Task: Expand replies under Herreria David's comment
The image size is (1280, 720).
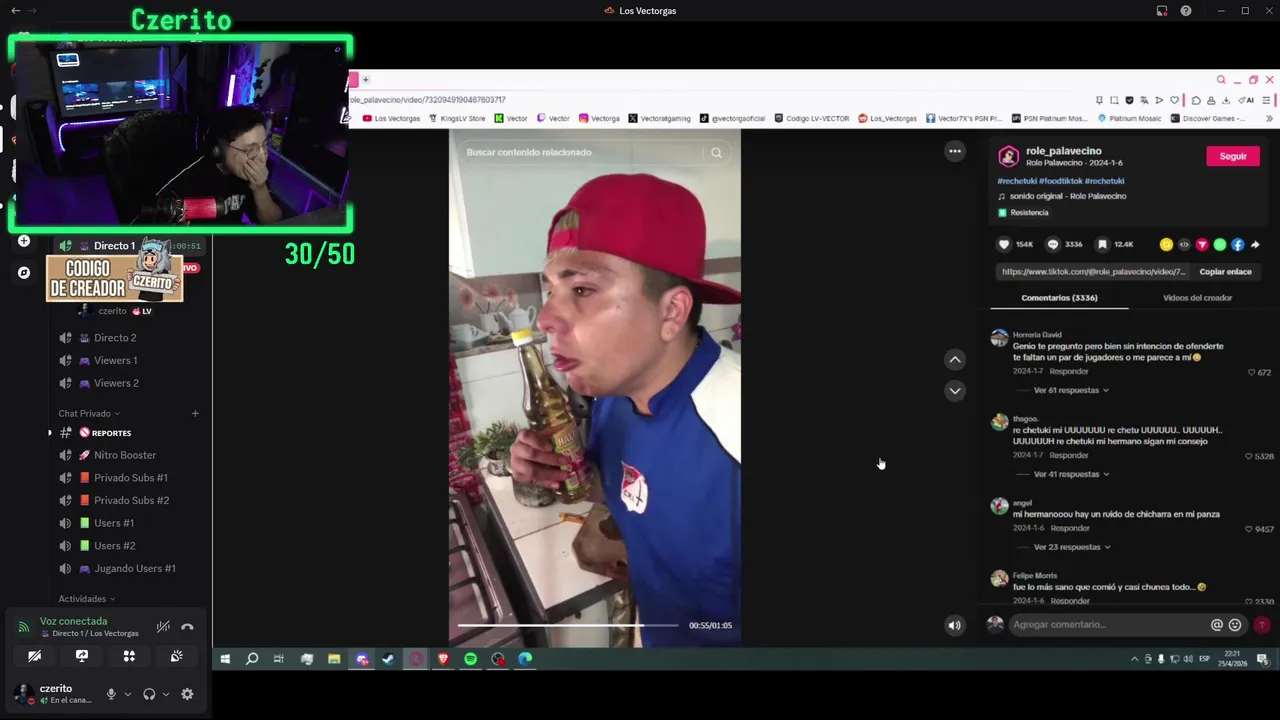Action: point(1071,390)
